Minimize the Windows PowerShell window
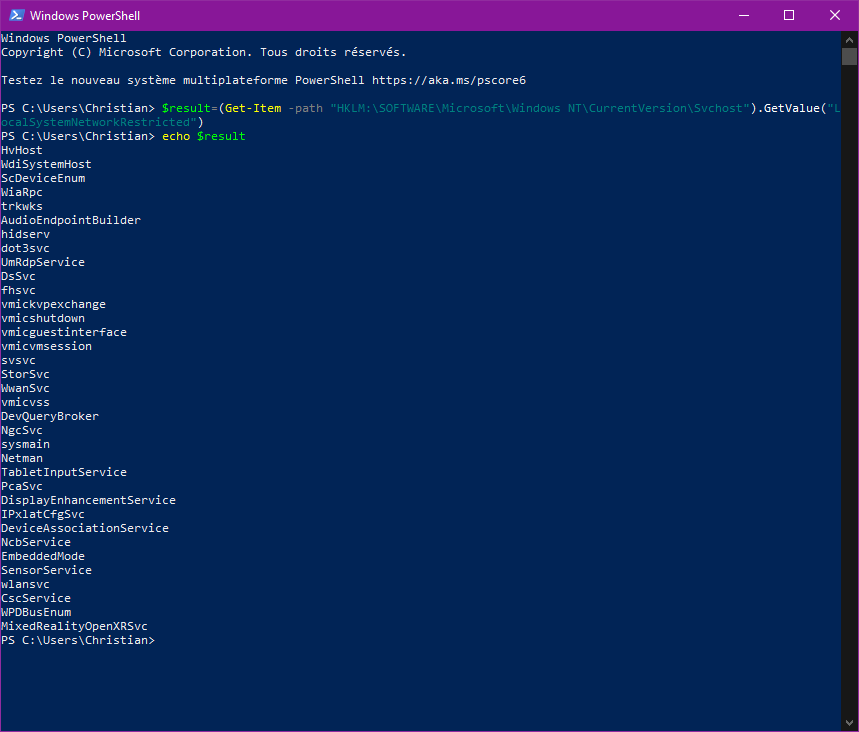The width and height of the screenshot is (859, 732). pos(743,15)
